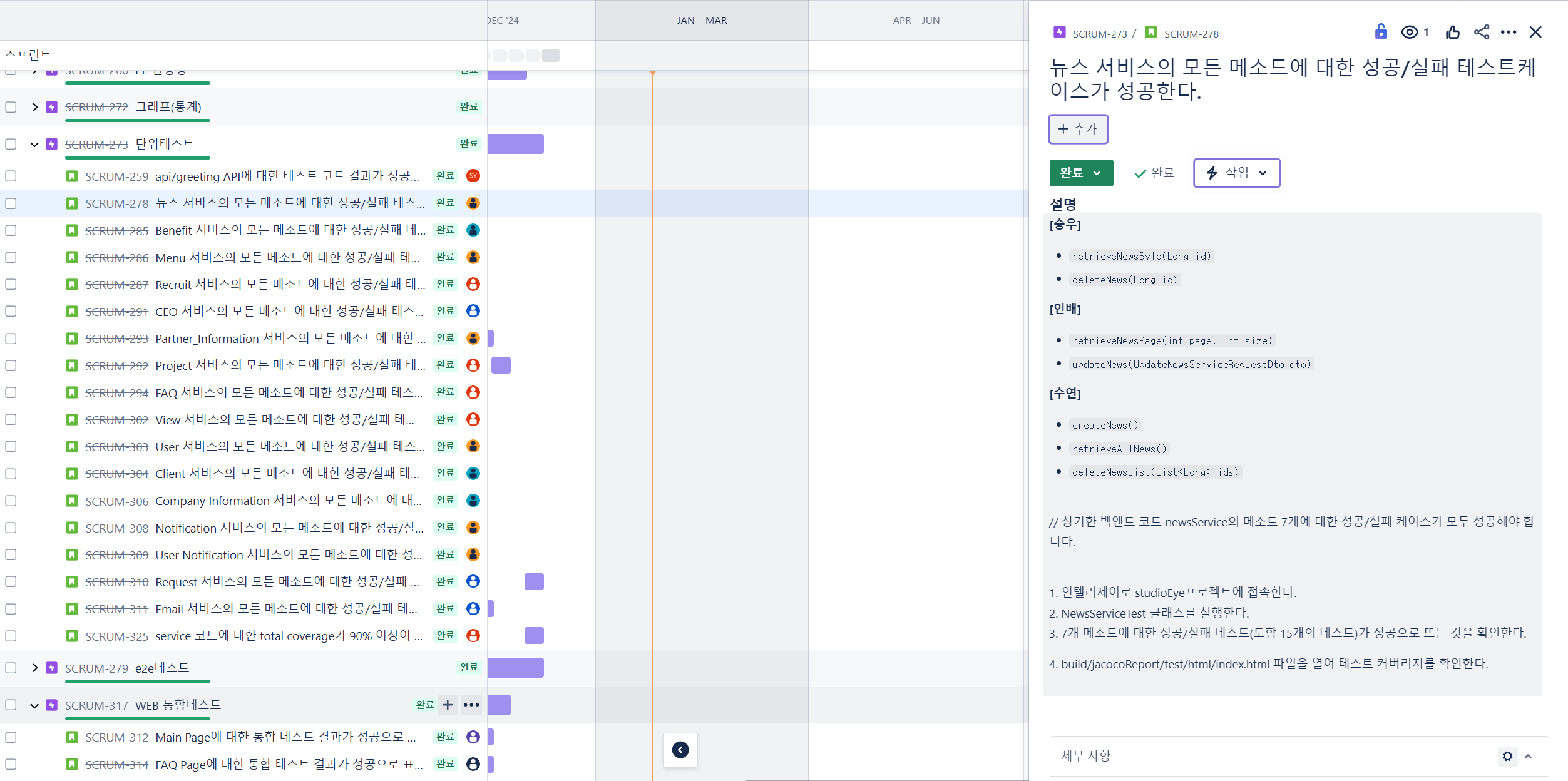Open the SCRUM-273 breadcrumb link
The width and height of the screenshot is (1568, 781).
(1099, 34)
